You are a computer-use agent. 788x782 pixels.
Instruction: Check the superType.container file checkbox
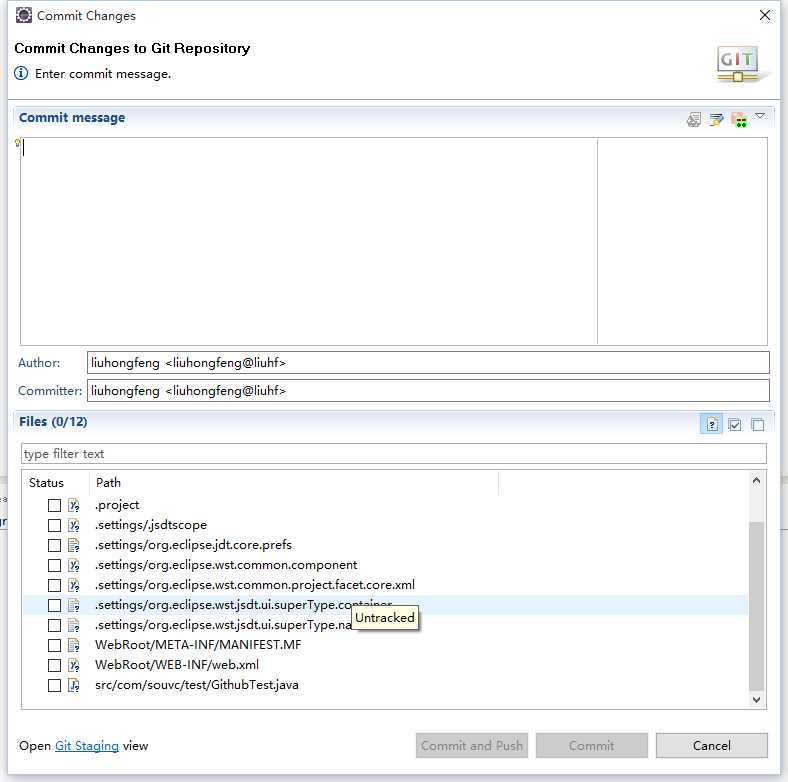(x=54, y=606)
